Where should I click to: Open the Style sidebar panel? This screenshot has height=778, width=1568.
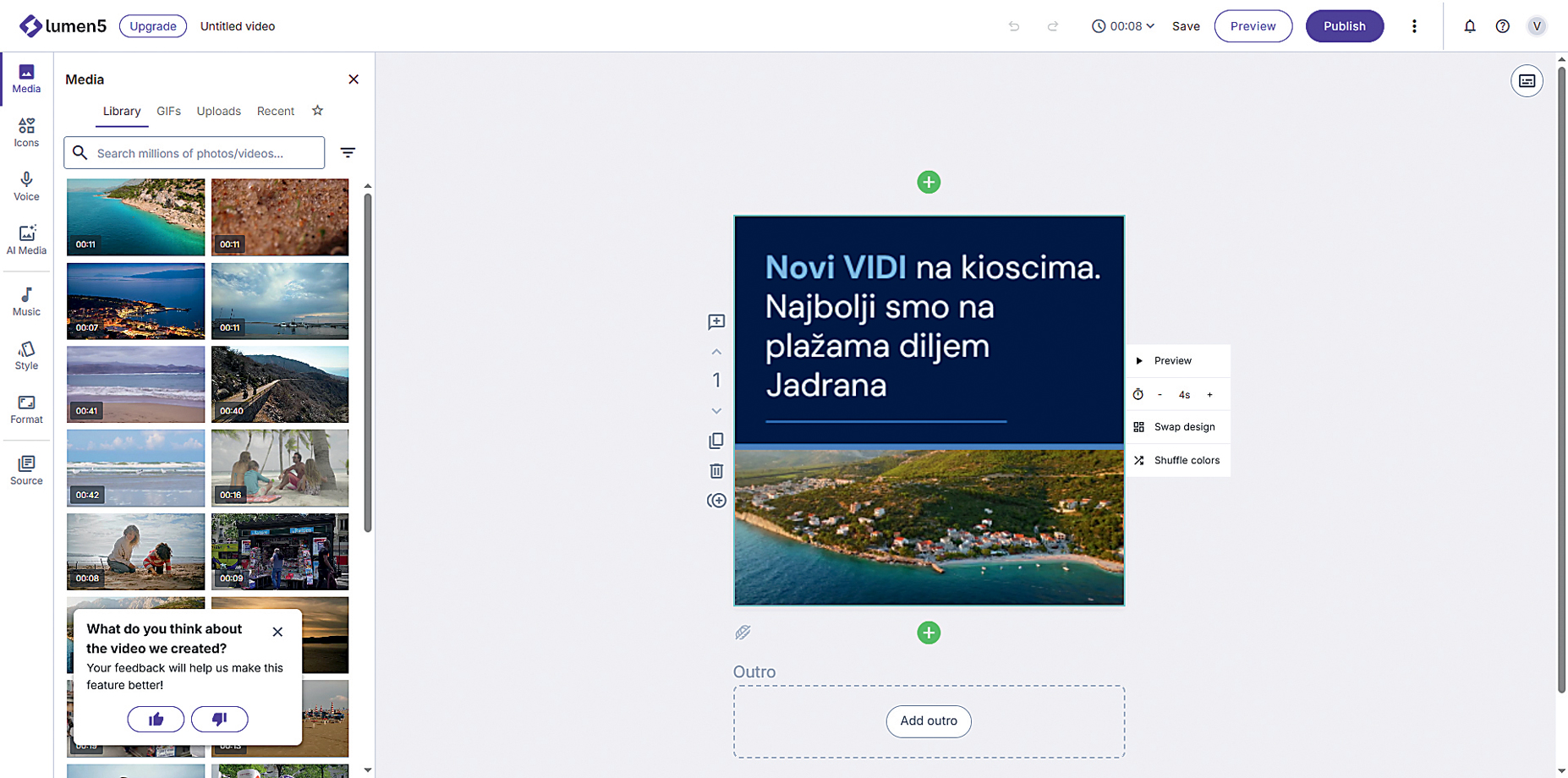click(26, 356)
